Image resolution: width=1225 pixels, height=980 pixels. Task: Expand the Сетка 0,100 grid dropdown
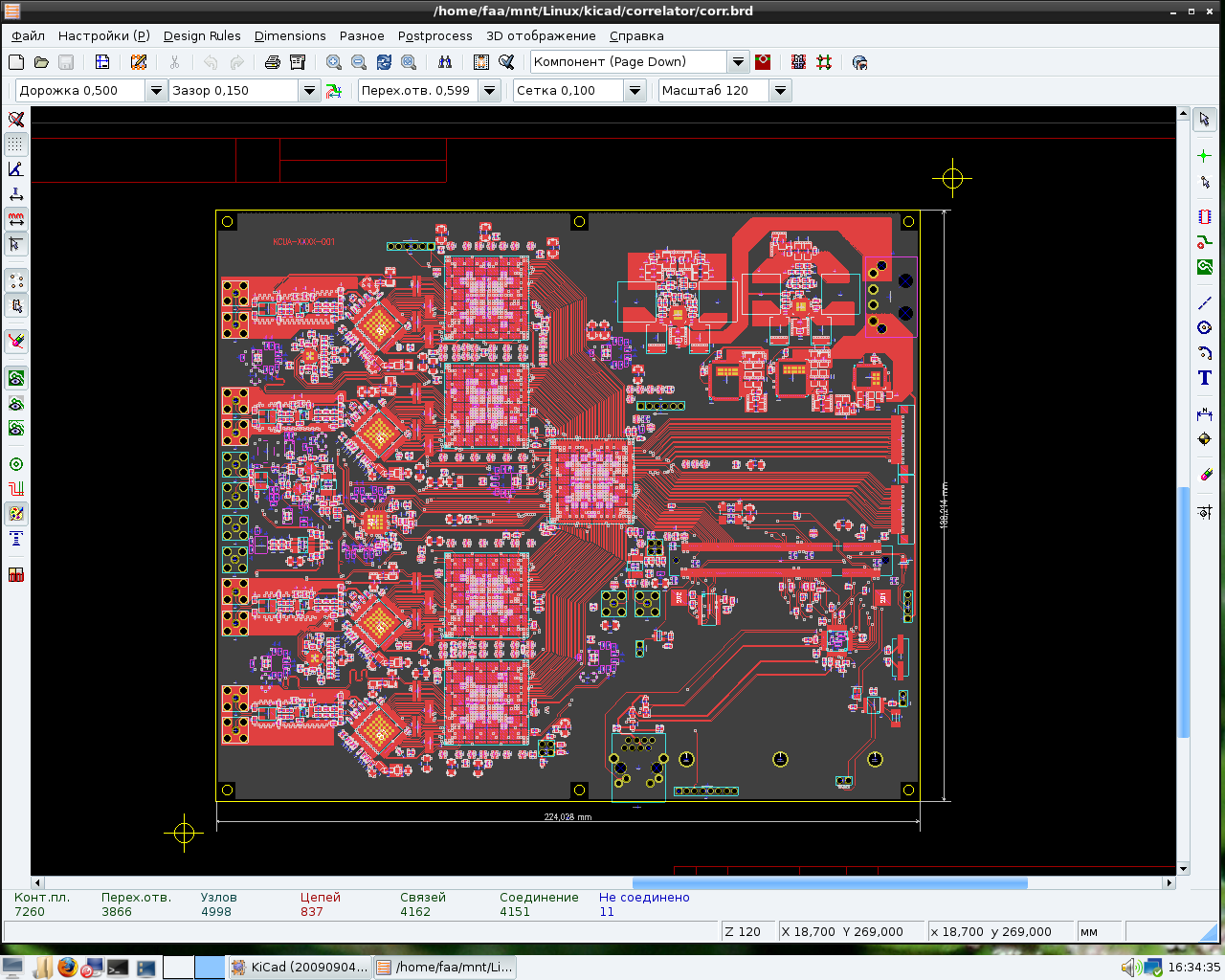635,91
